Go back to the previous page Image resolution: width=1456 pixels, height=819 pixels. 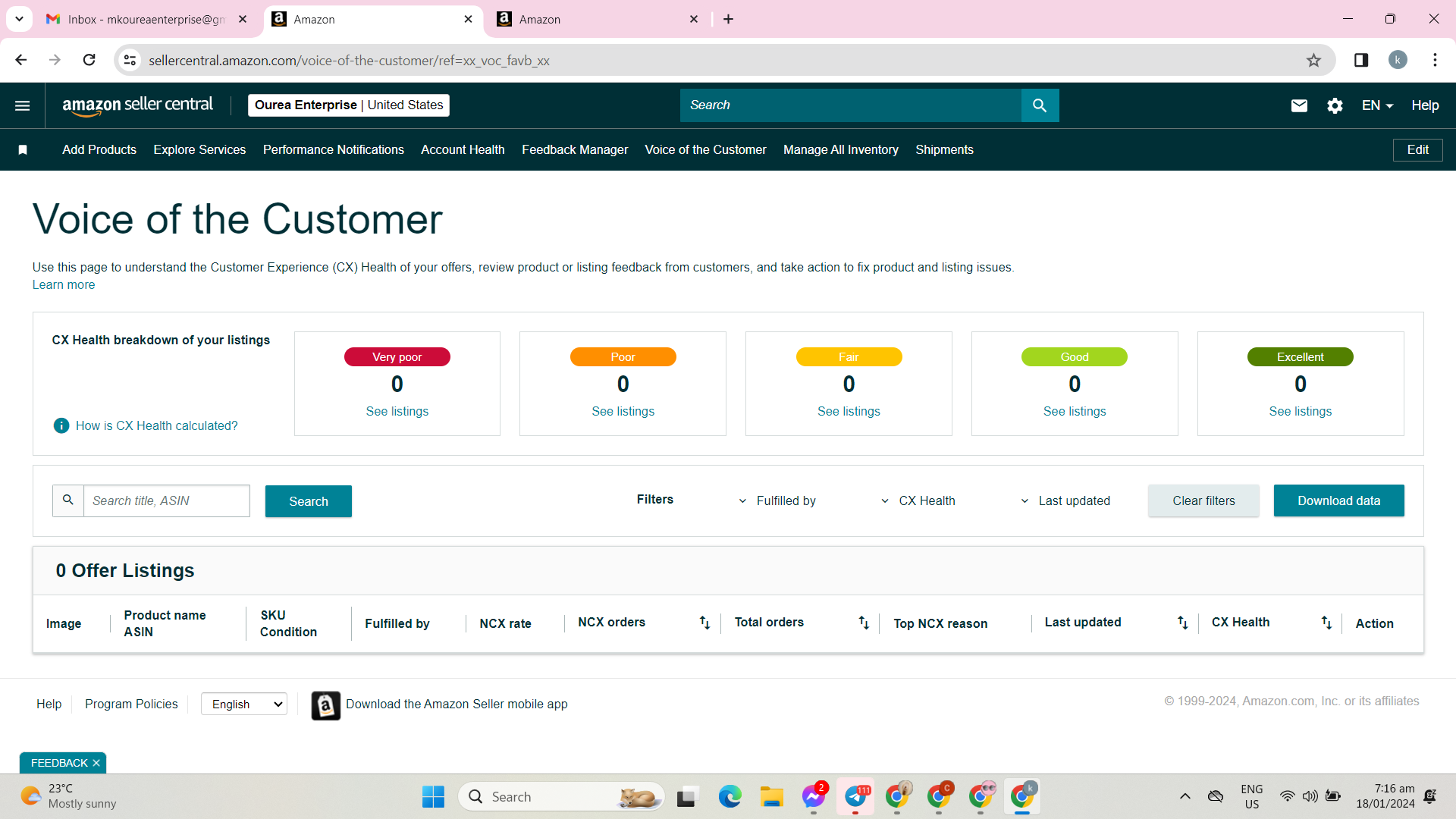pyautogui.click(x=21, y=60)
